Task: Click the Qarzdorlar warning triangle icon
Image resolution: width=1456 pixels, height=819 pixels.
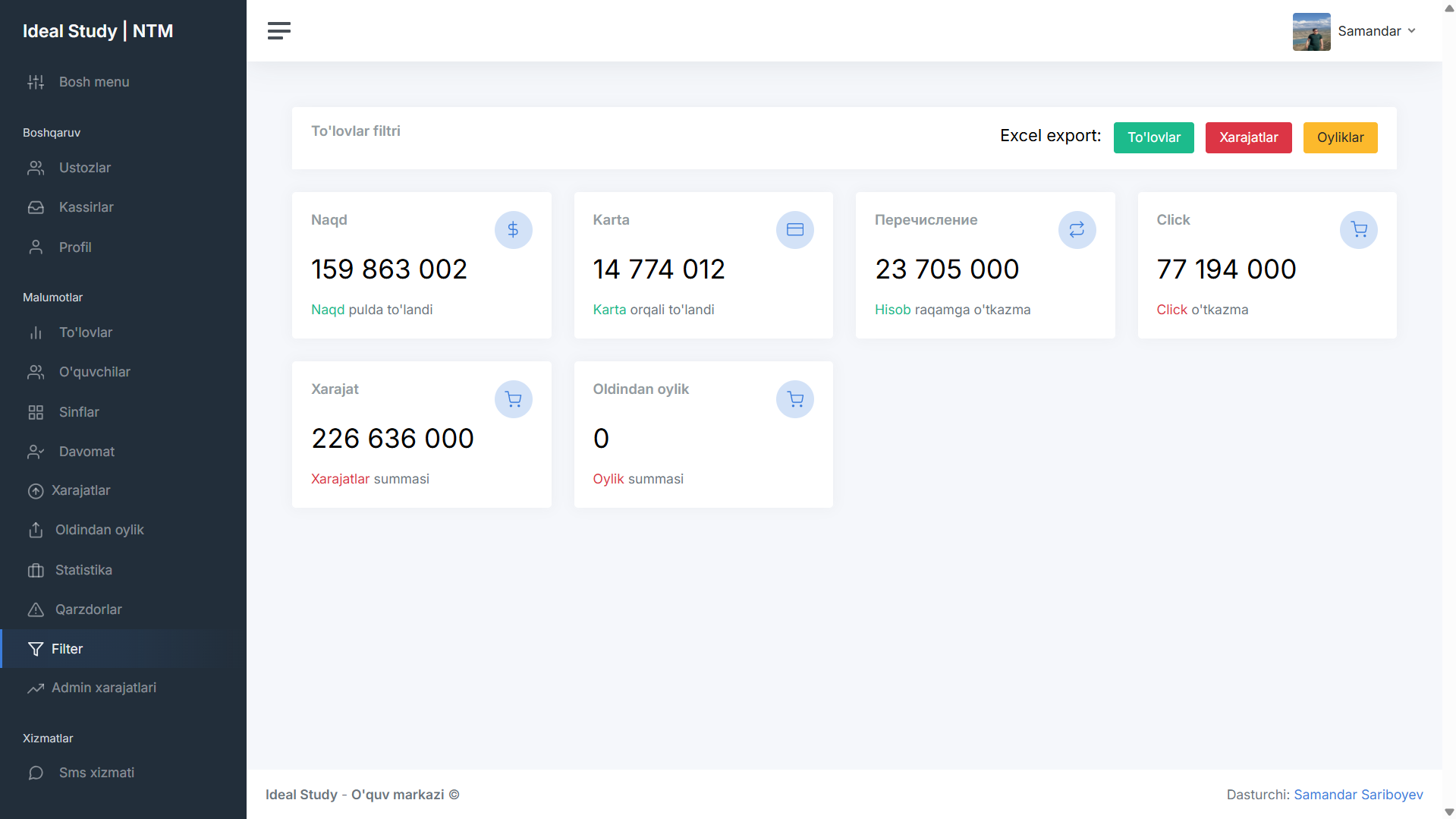Action: coord(36,610)
